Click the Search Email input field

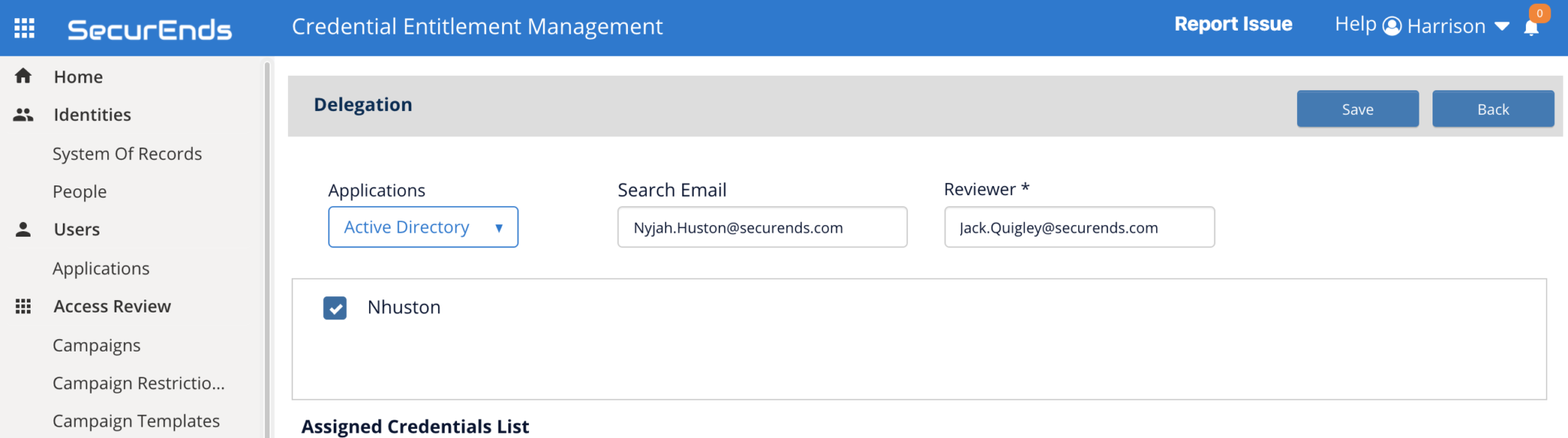pos(762,227)
